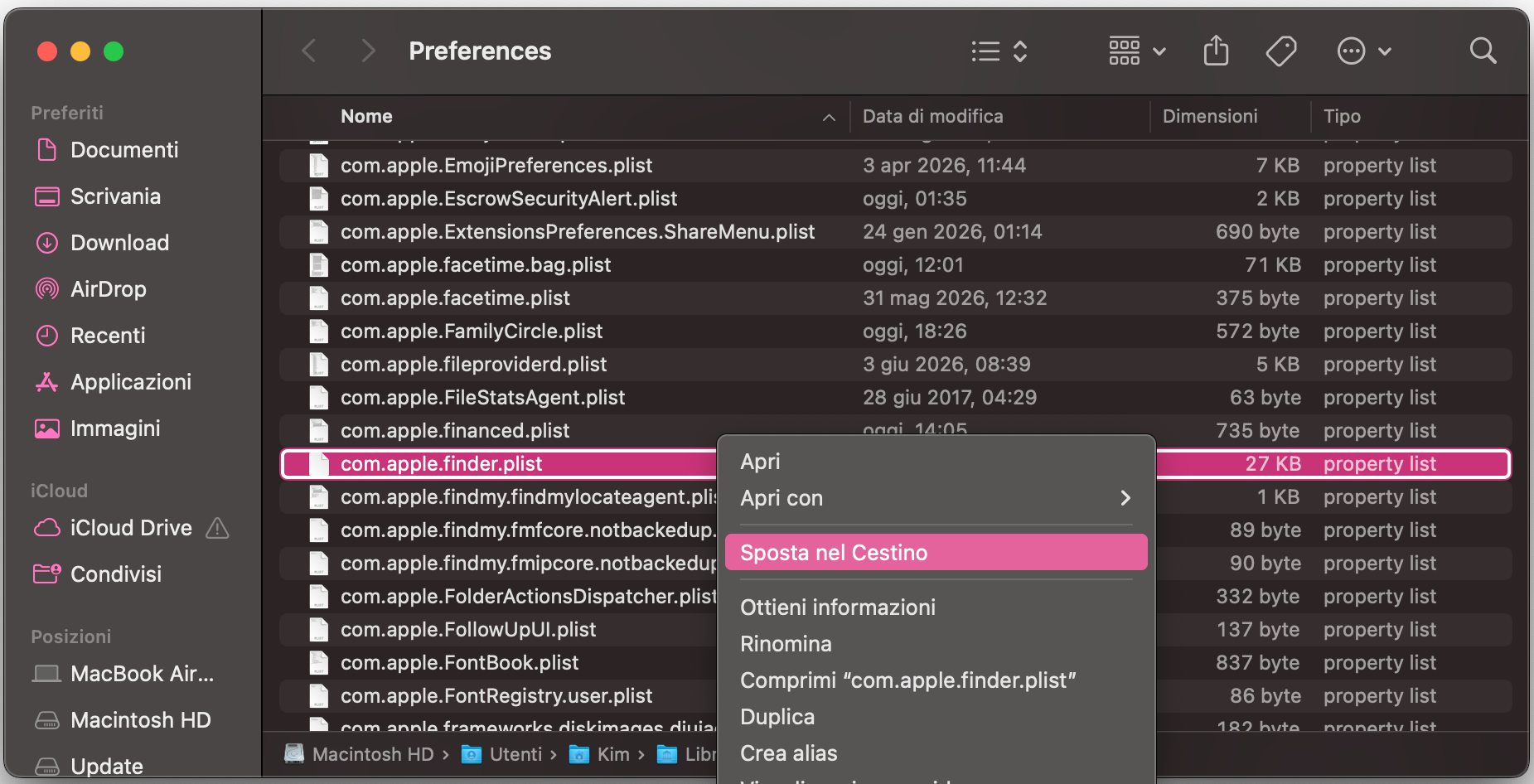Open Scrivania in the sidebar
1534x784 pixels.
[x=115, y=196]
